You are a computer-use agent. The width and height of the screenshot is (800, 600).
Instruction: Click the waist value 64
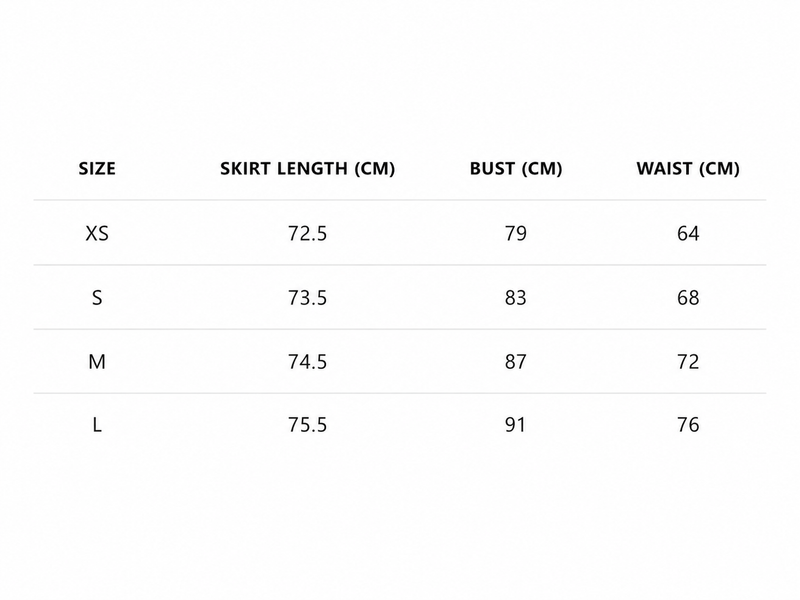[x=688, y=234]
